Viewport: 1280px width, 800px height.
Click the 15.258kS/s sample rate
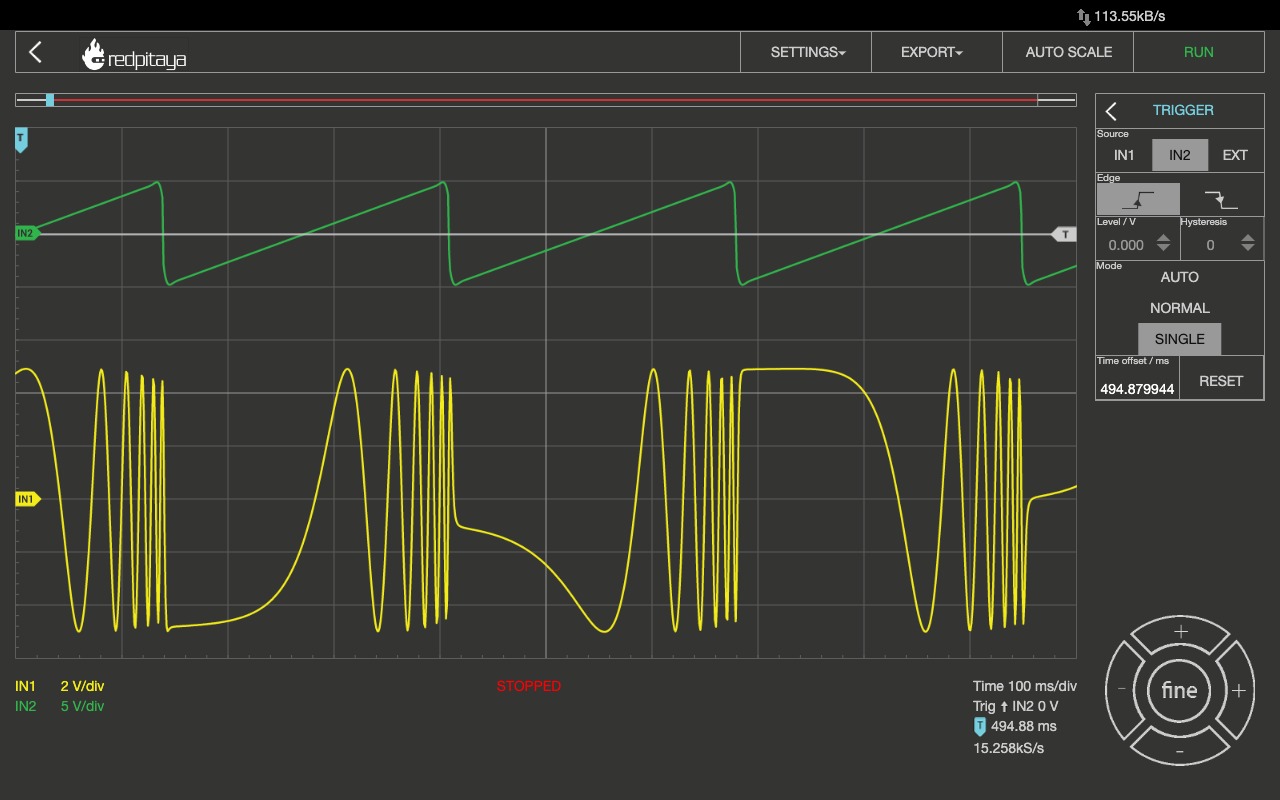pos(1008,748)
